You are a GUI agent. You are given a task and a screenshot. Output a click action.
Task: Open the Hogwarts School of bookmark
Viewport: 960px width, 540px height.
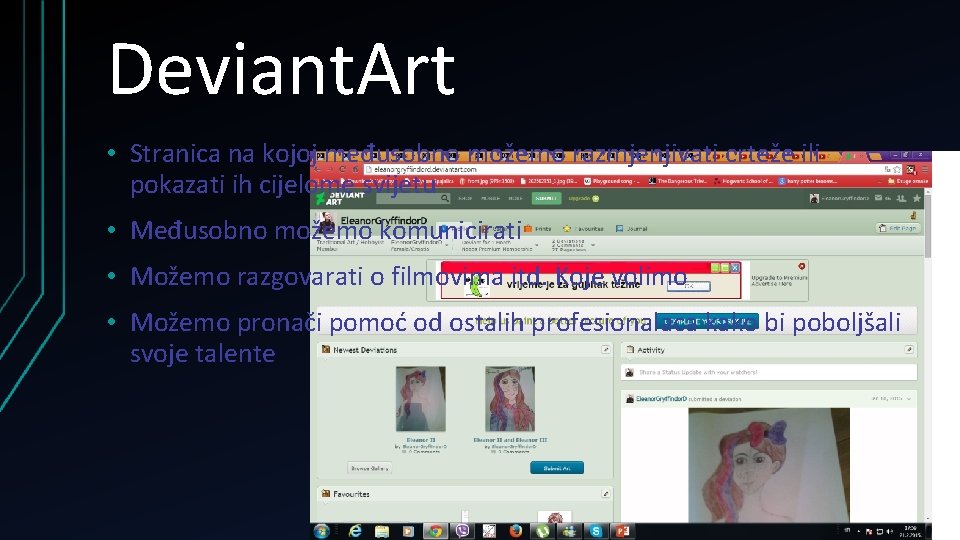coord(745,181)
